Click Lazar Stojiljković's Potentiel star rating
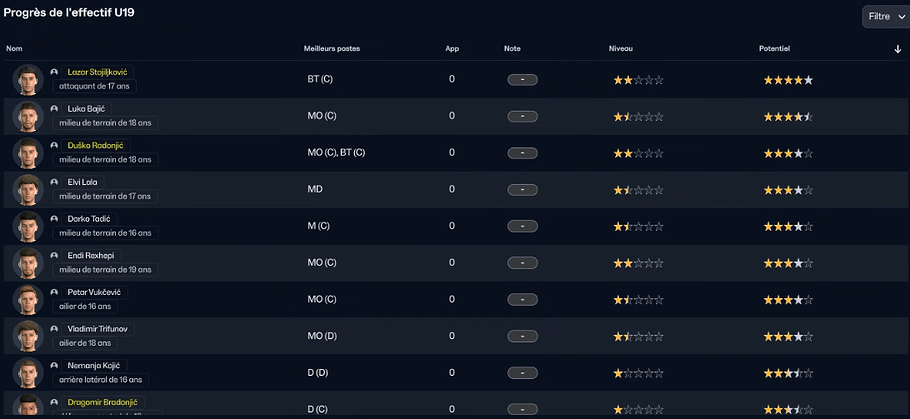Viewport: 910px width, 419px height. 788,80
